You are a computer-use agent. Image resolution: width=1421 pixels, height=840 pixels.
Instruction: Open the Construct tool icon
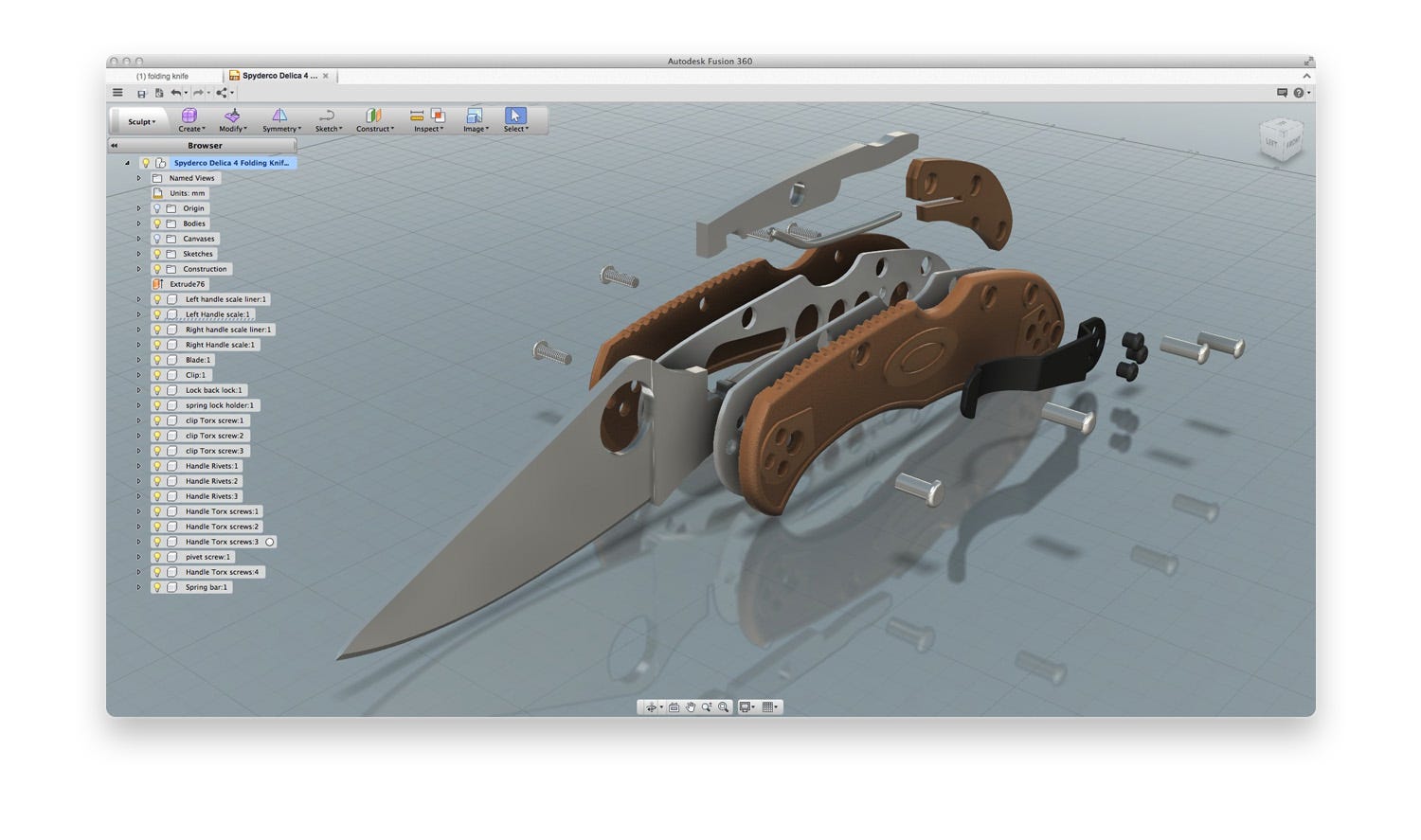(373, 116)
